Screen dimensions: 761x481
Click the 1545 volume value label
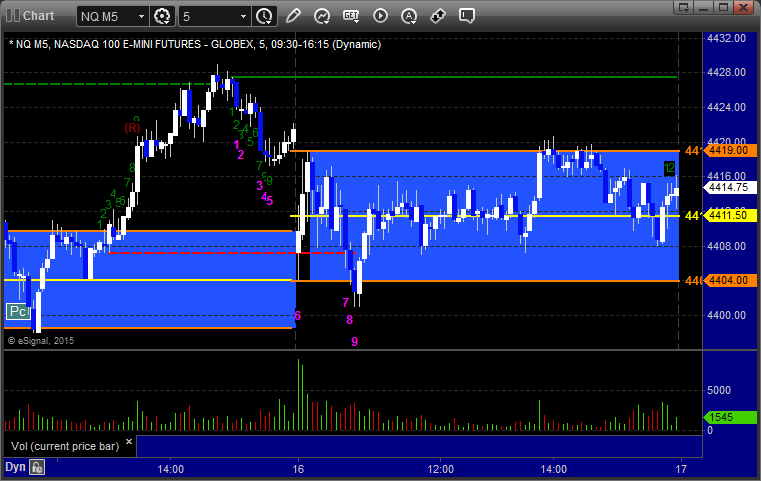coord(730,417)
